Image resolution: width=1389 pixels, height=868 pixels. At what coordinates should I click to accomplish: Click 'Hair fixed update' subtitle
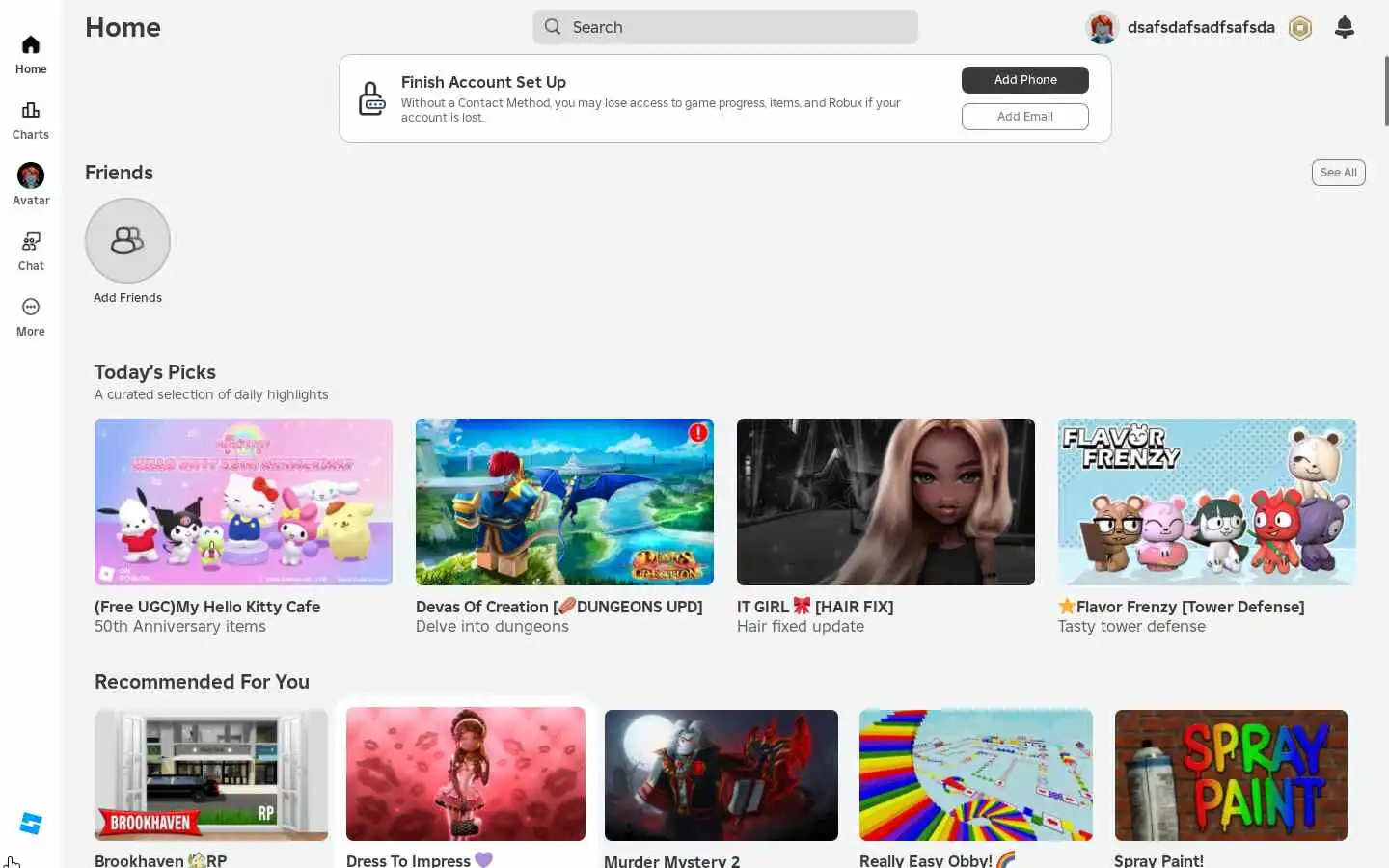[x=801, y=627]
